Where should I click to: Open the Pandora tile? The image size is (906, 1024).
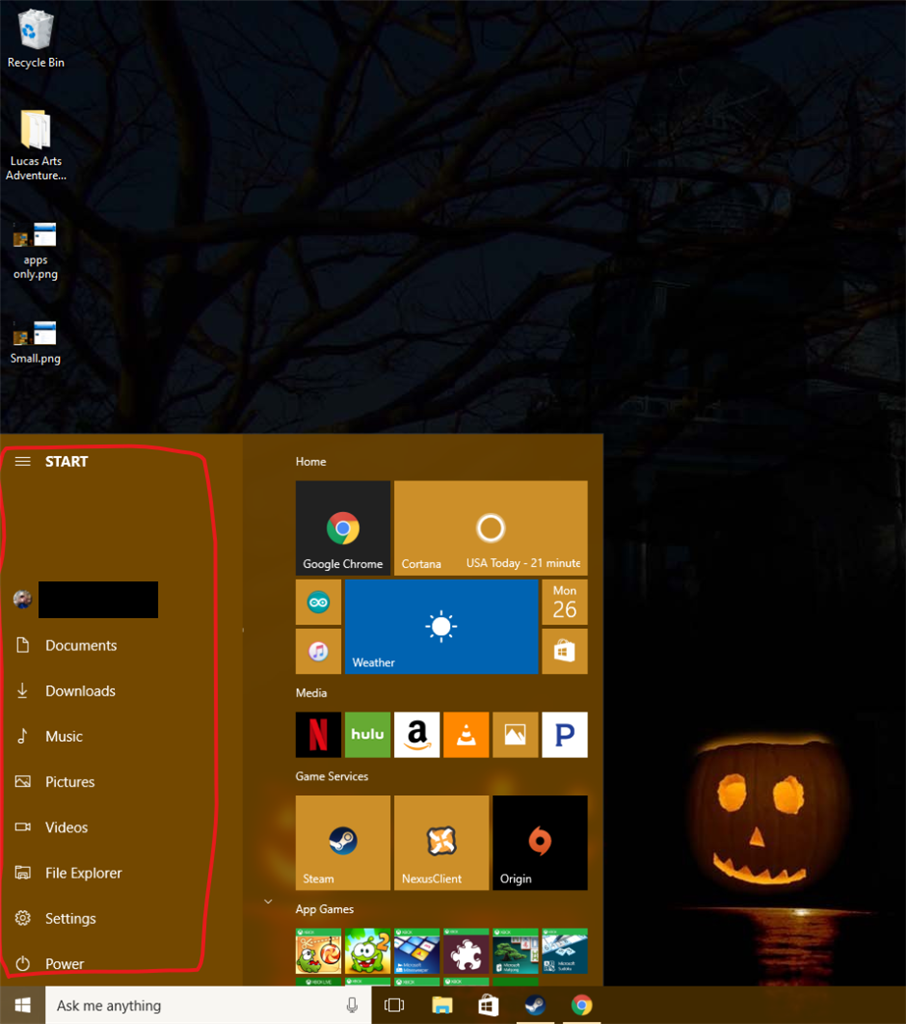click(564, 735)
